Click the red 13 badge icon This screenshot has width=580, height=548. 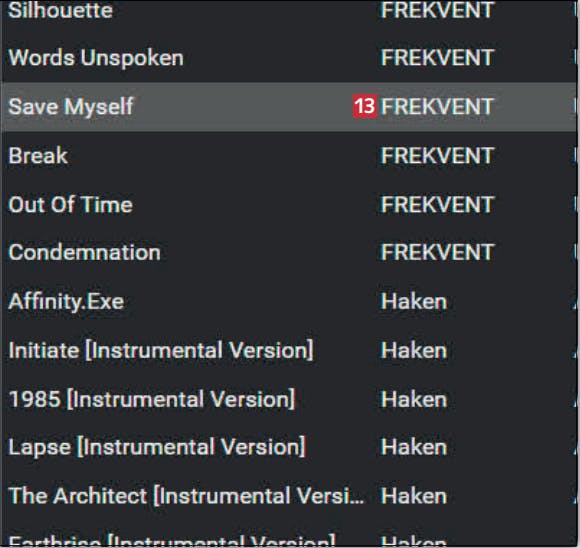364,107
